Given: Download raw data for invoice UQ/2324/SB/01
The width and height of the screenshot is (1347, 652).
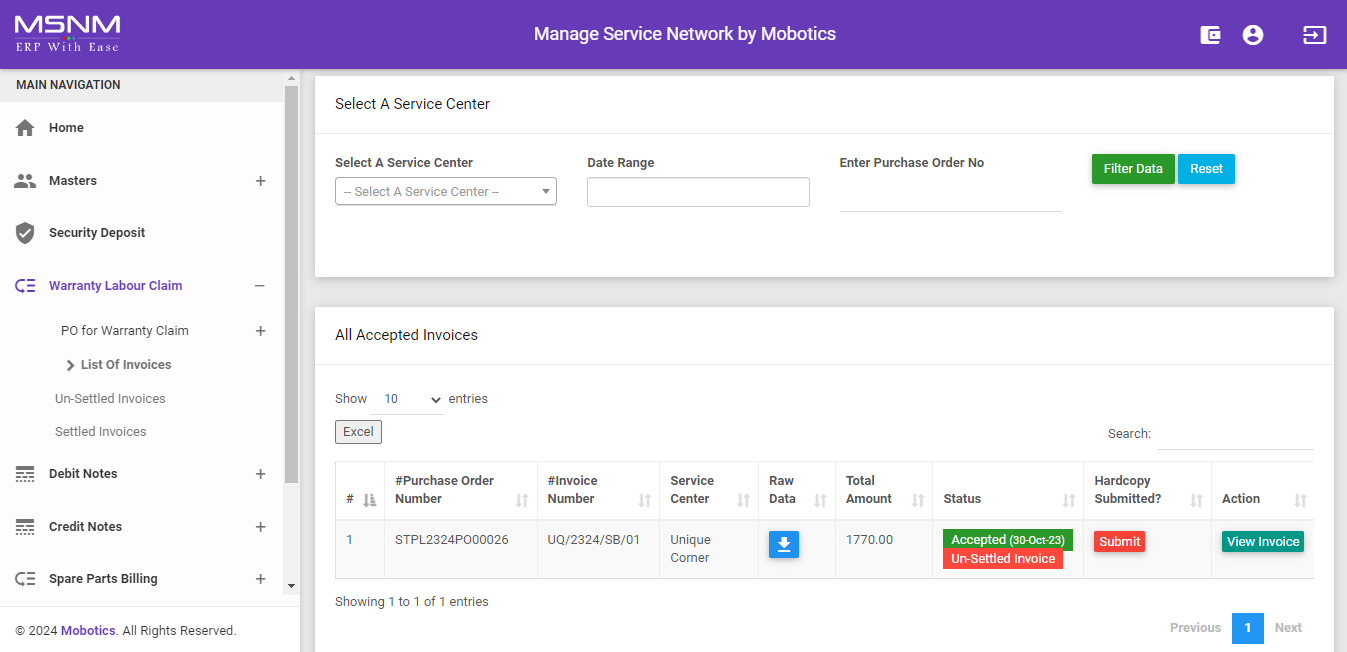Looking at the screenshot, I should 784,544.
